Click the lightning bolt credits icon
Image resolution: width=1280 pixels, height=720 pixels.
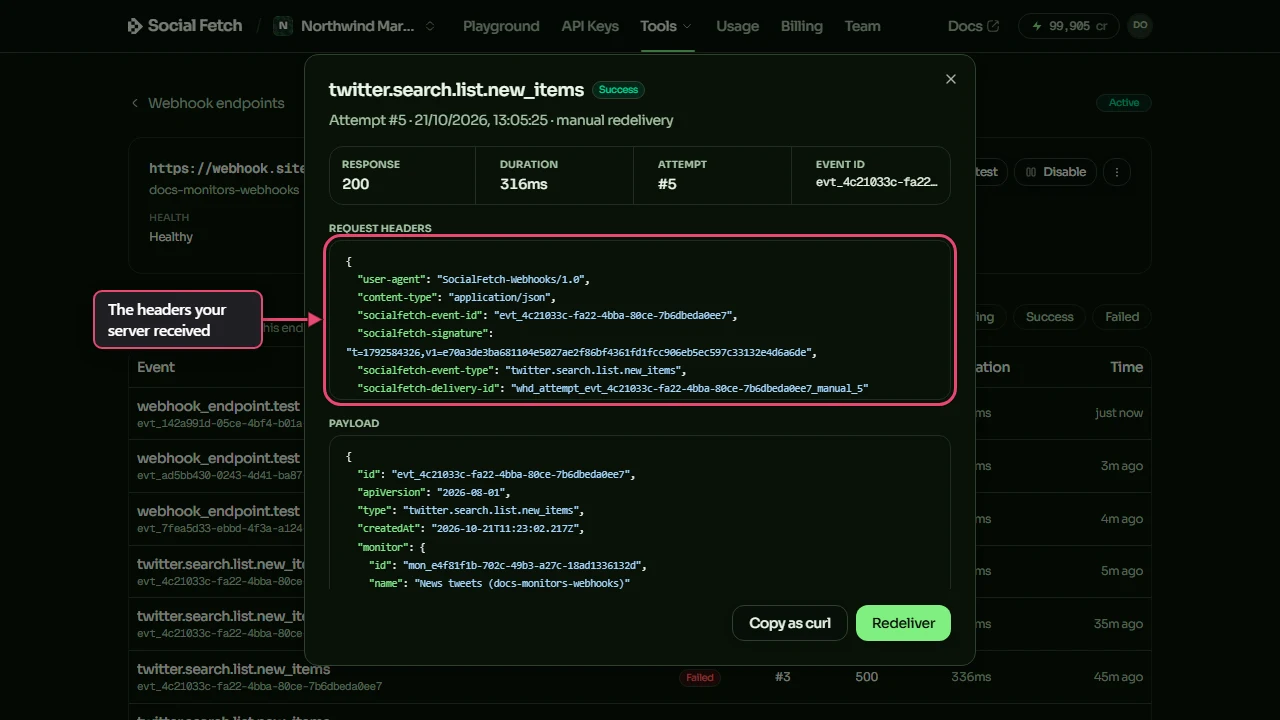1036,26
